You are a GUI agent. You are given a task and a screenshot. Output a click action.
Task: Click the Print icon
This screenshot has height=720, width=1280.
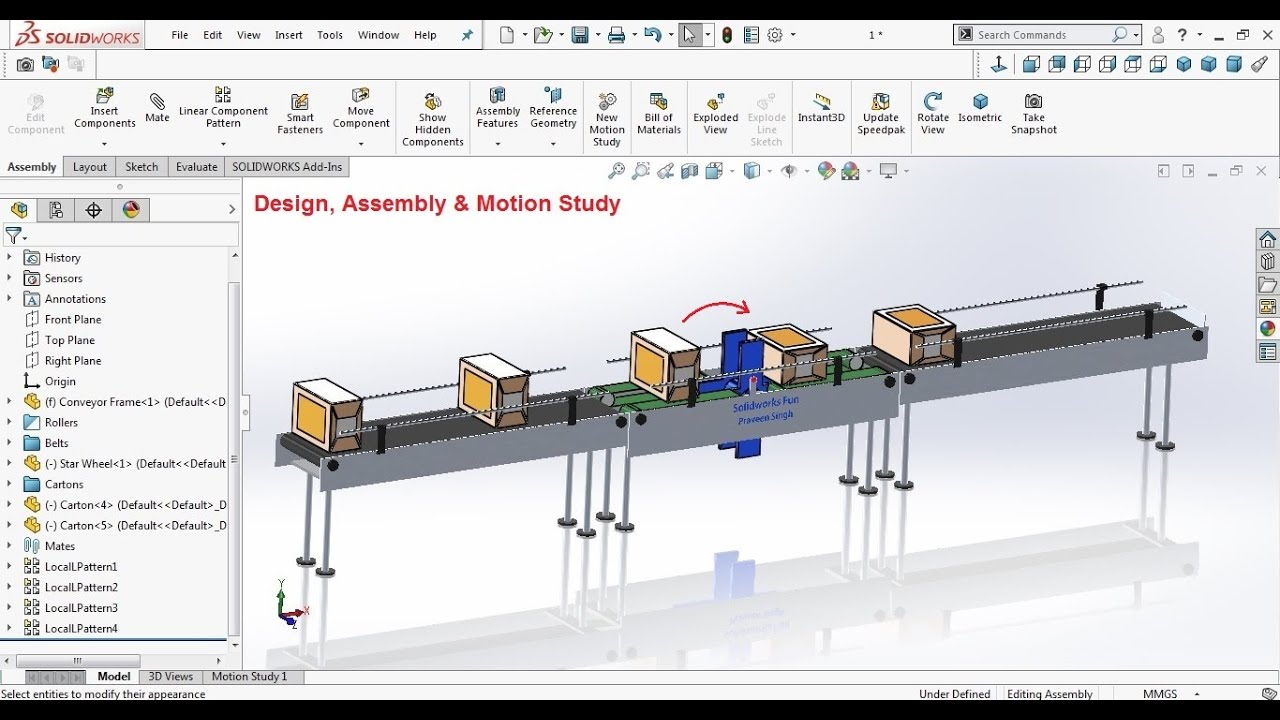[617, 35]
